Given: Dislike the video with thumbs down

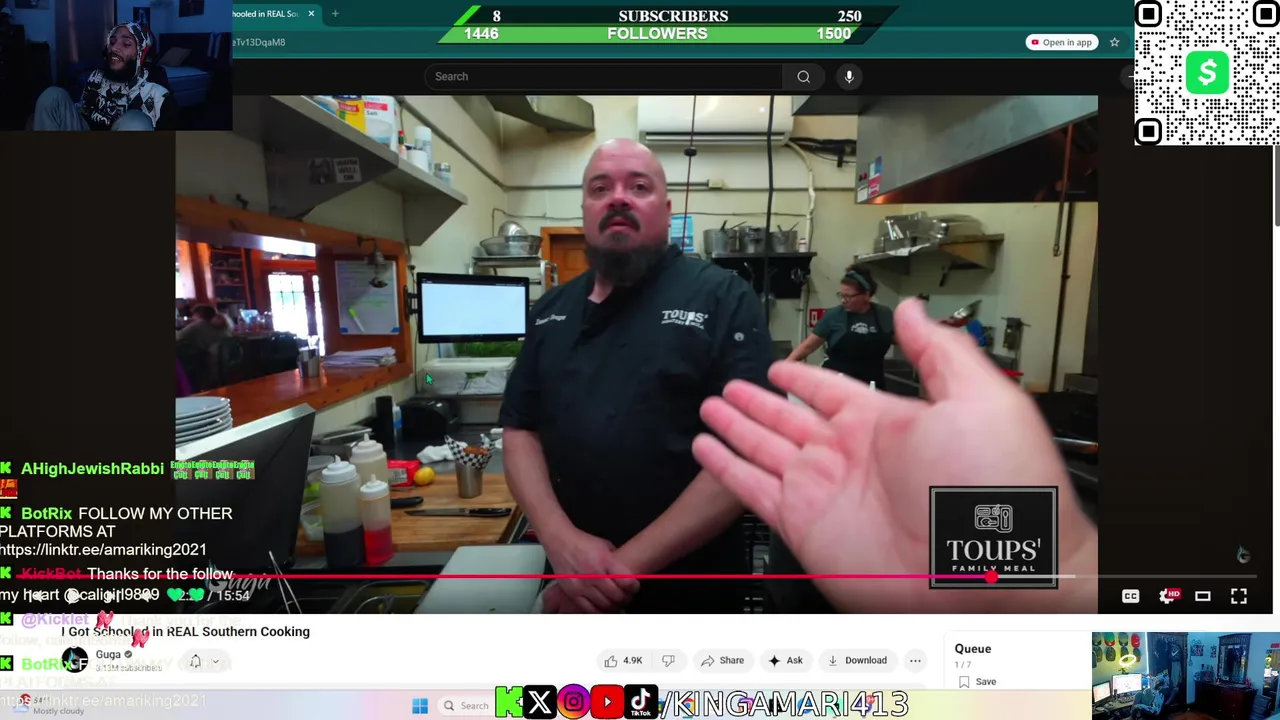Looking at the screenshot, I should [669, 660].
